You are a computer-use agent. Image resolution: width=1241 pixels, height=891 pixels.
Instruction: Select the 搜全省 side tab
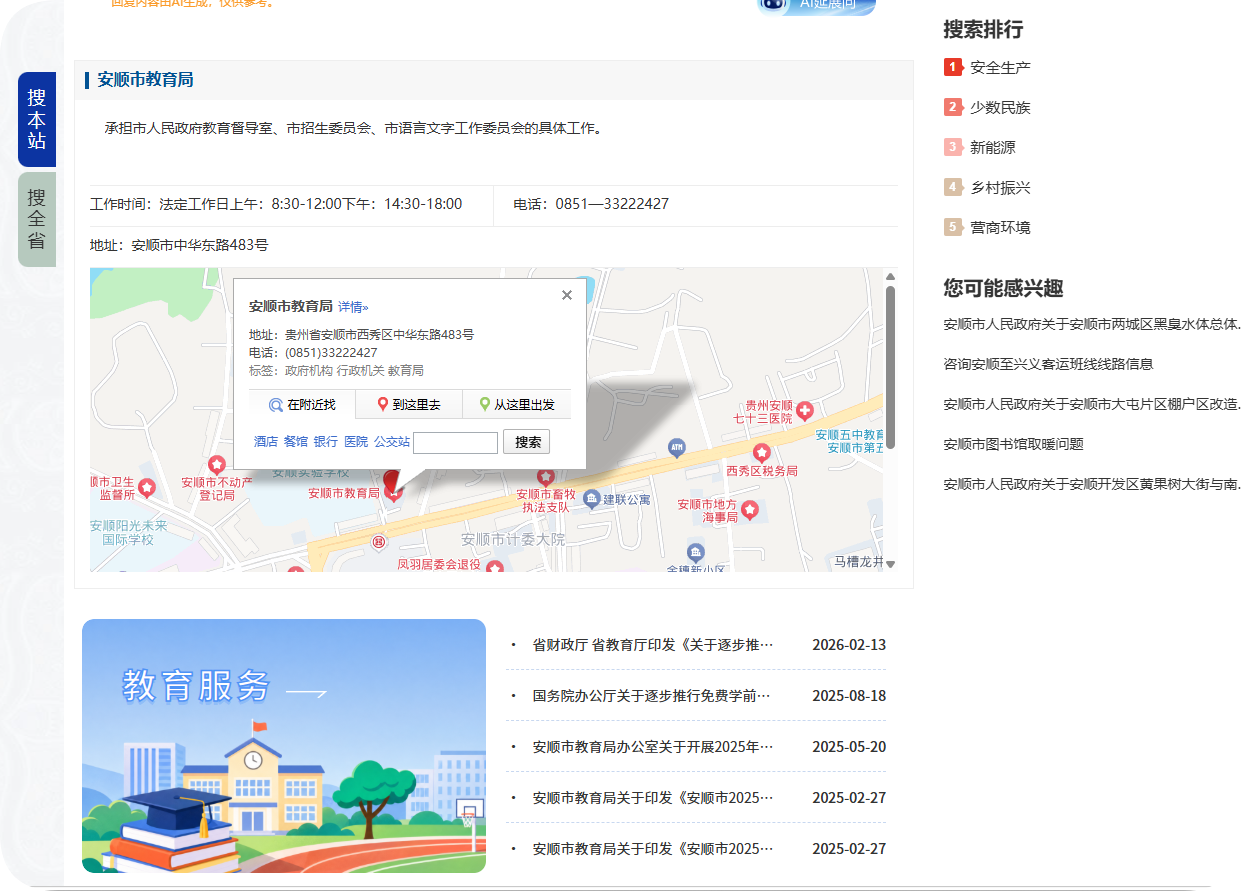(37, 219)
